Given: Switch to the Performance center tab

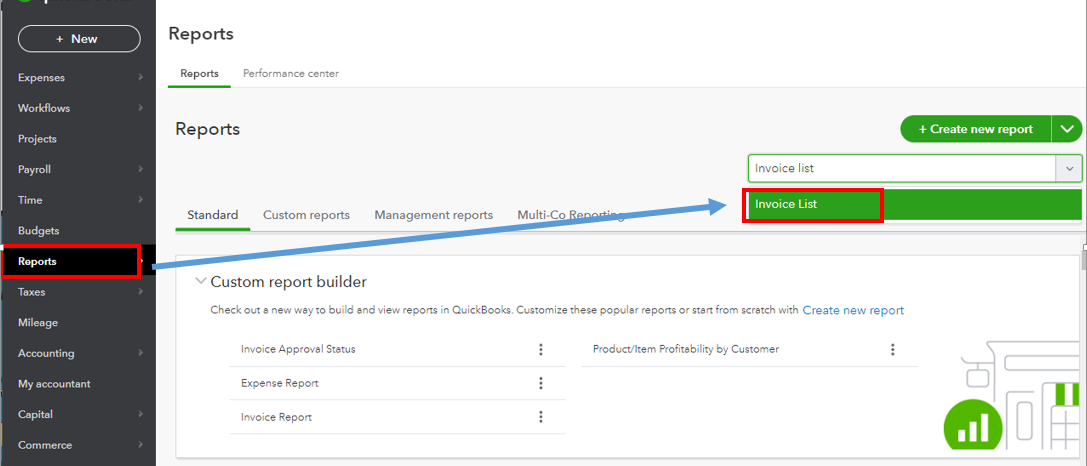Looking at the screenshot, I should click(x=290, y=74).
